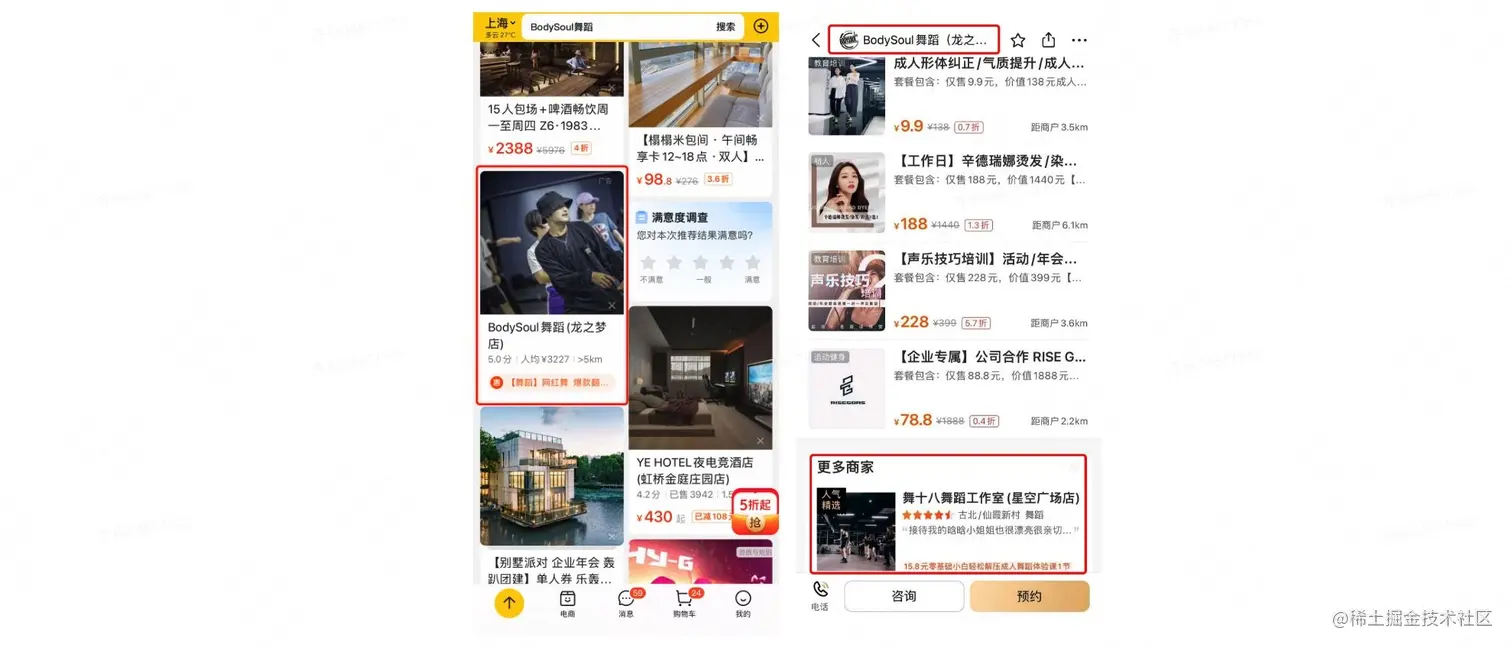
Task: Click the ¥188 price text
Action: 911,224
